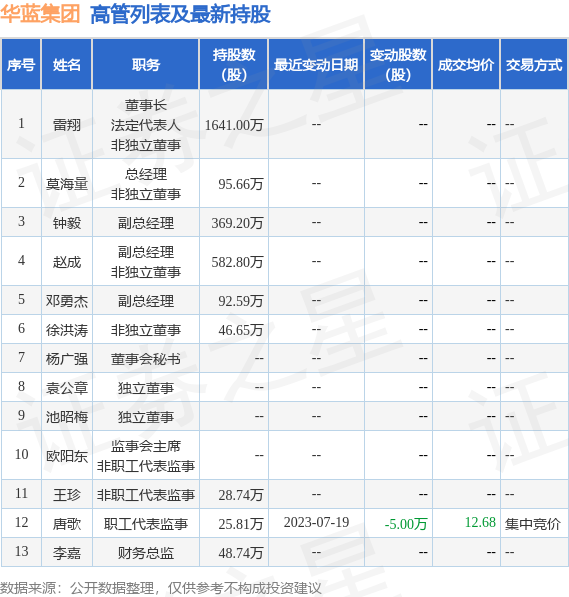Click the 最近变动日期 column header

pos(316,64)
